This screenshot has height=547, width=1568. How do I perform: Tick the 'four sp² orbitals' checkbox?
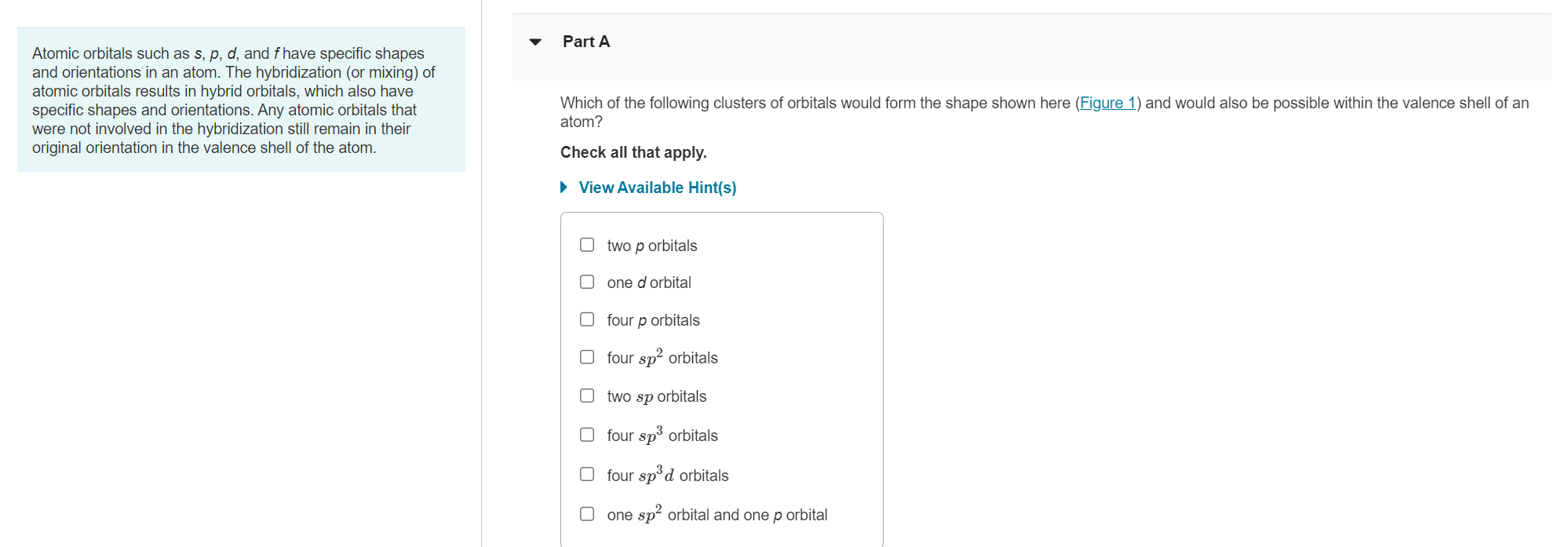pos(587,357)
